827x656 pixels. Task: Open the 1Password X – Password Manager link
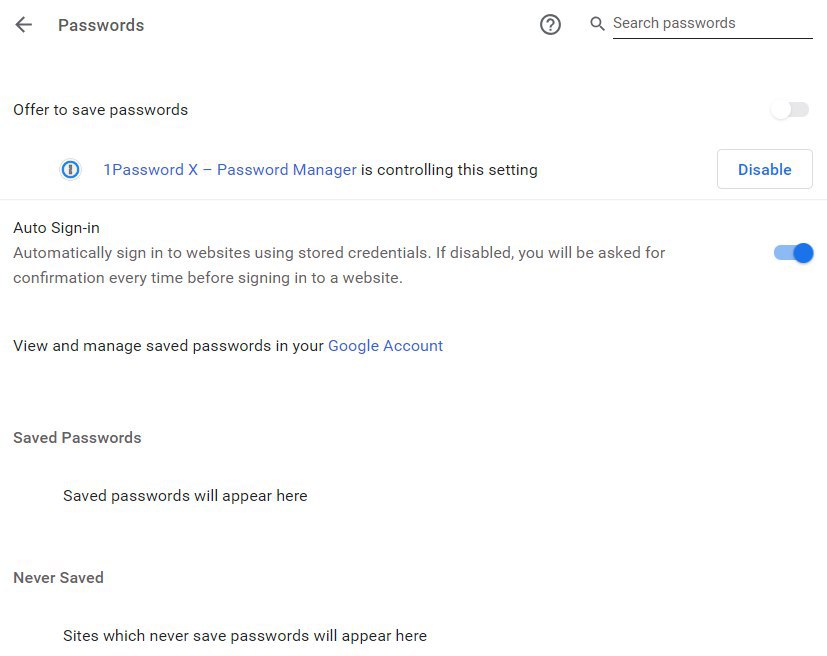[230, 170]
